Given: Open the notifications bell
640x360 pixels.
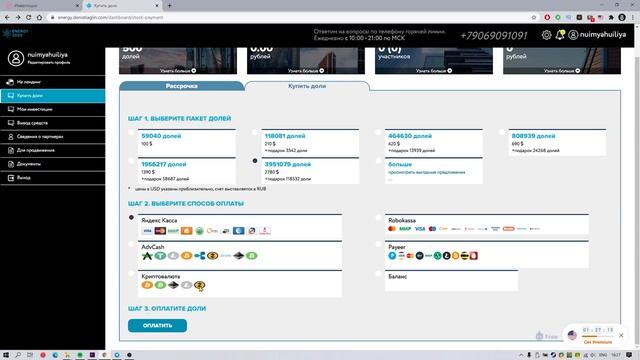Looking at the screenshot, I should (560, 35).
